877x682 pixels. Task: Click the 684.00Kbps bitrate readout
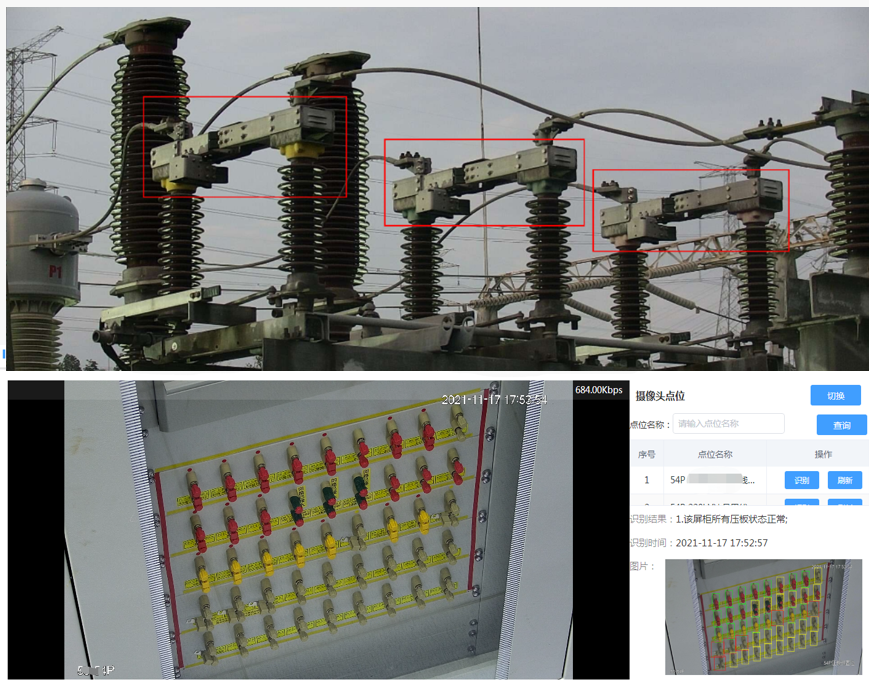click(598, 390)
